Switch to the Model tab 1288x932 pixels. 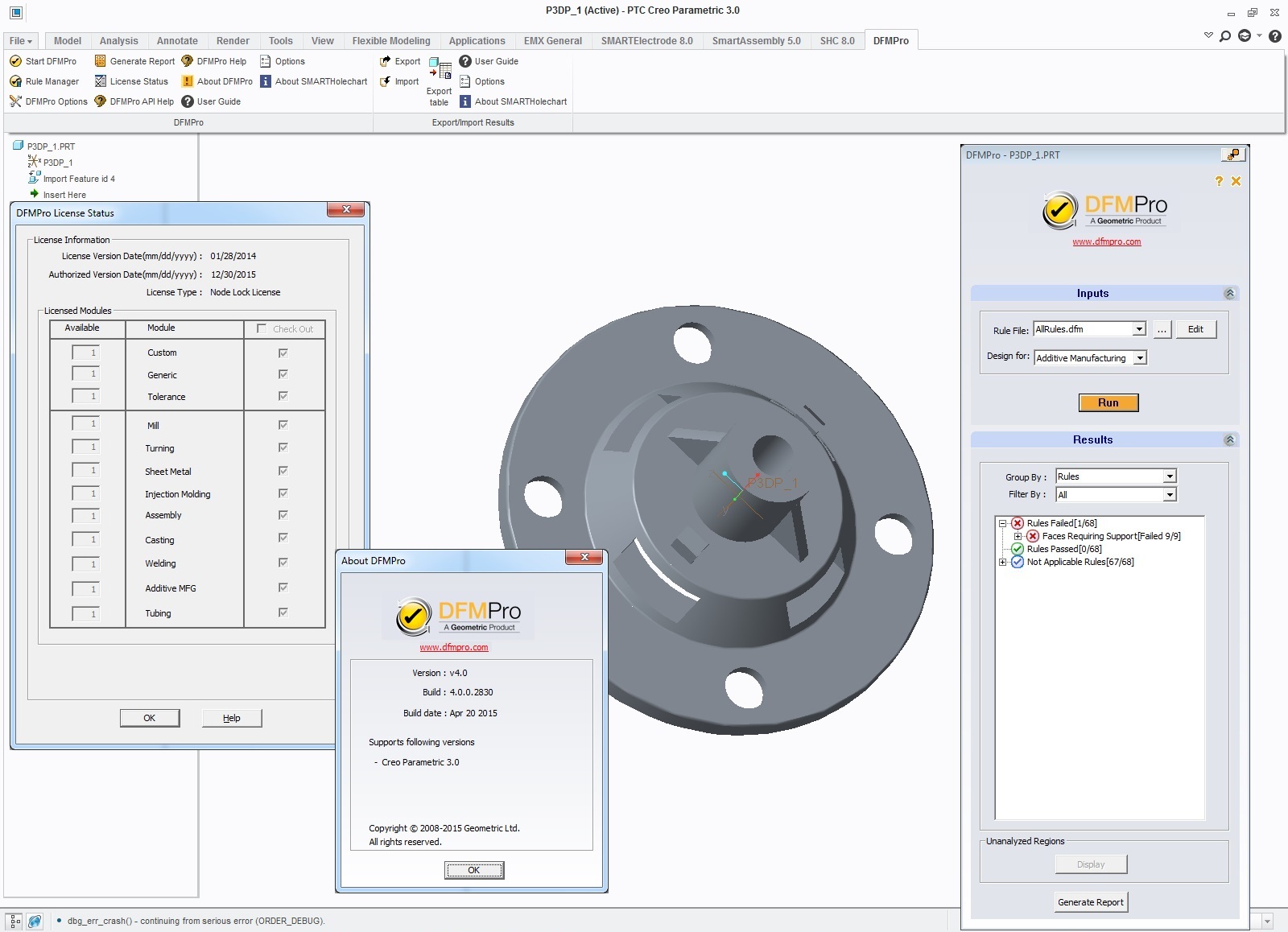[68, 41]
